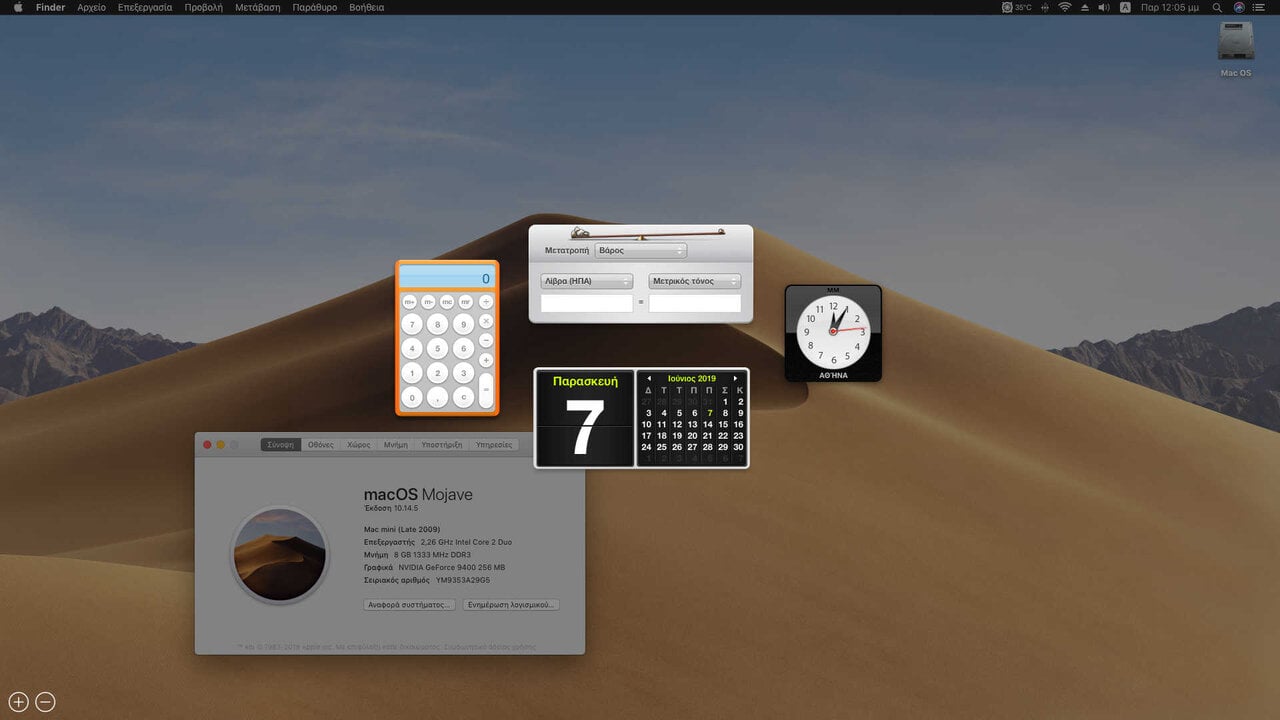Open the Βοήθεια menu
This screenshot has width=1280, height=720.
pos(367,7)
